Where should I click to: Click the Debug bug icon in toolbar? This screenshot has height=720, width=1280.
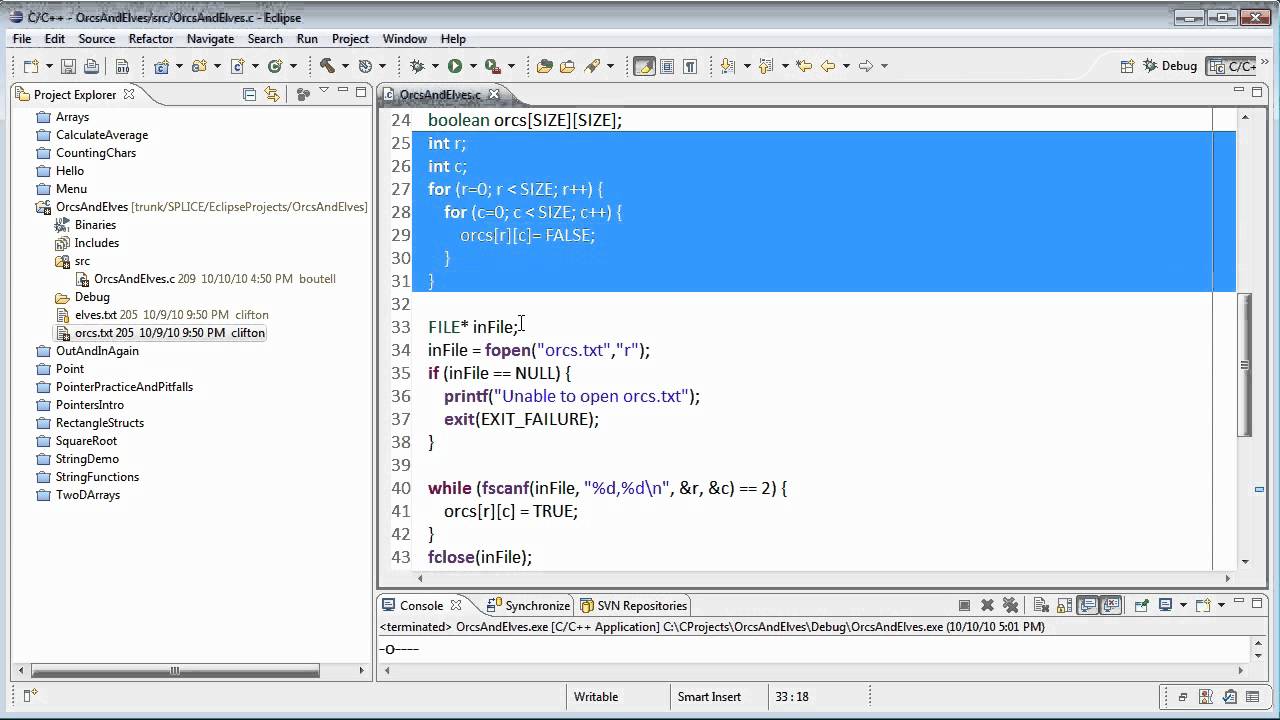point(417,66)
